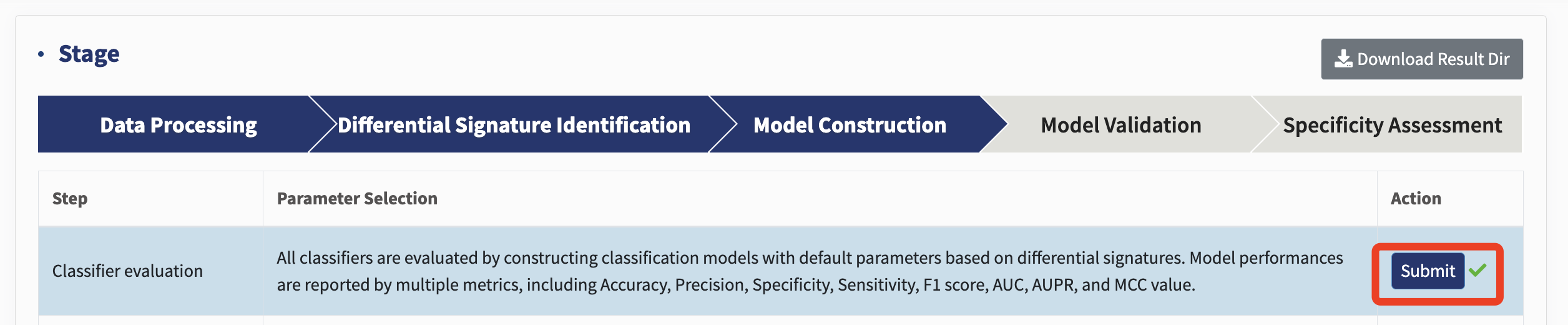Click the Step column header
1568x325 pixels.
pos(70,199)
